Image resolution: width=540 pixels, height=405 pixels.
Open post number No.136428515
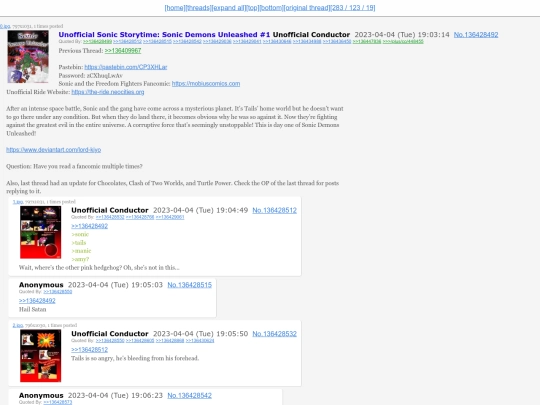point(189,285)
